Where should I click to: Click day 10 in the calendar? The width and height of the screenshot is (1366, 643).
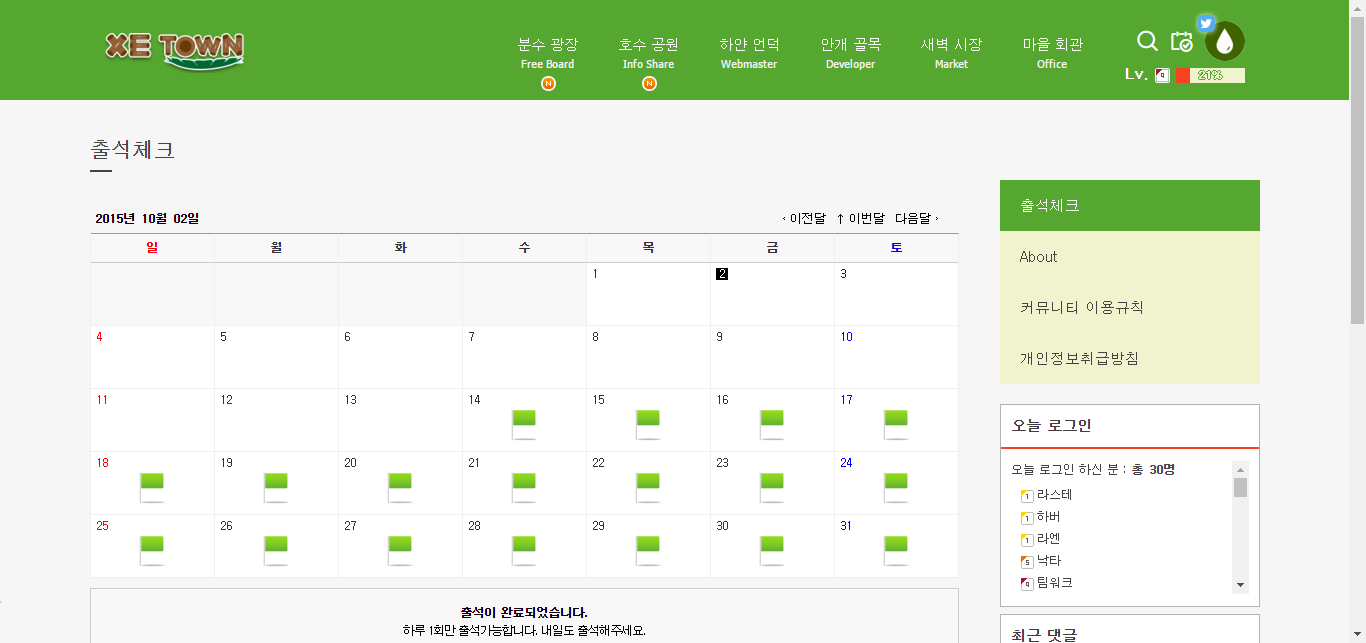pyautogui.click(x=846, y=337)
